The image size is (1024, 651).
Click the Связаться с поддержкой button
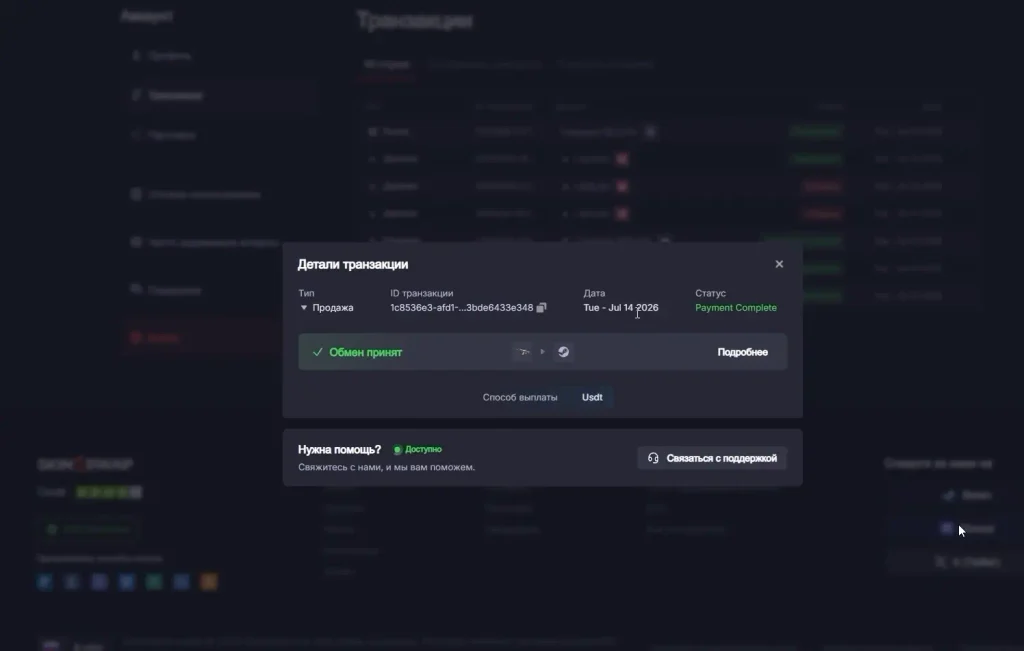pyautogui.click(x=712, y=458)
